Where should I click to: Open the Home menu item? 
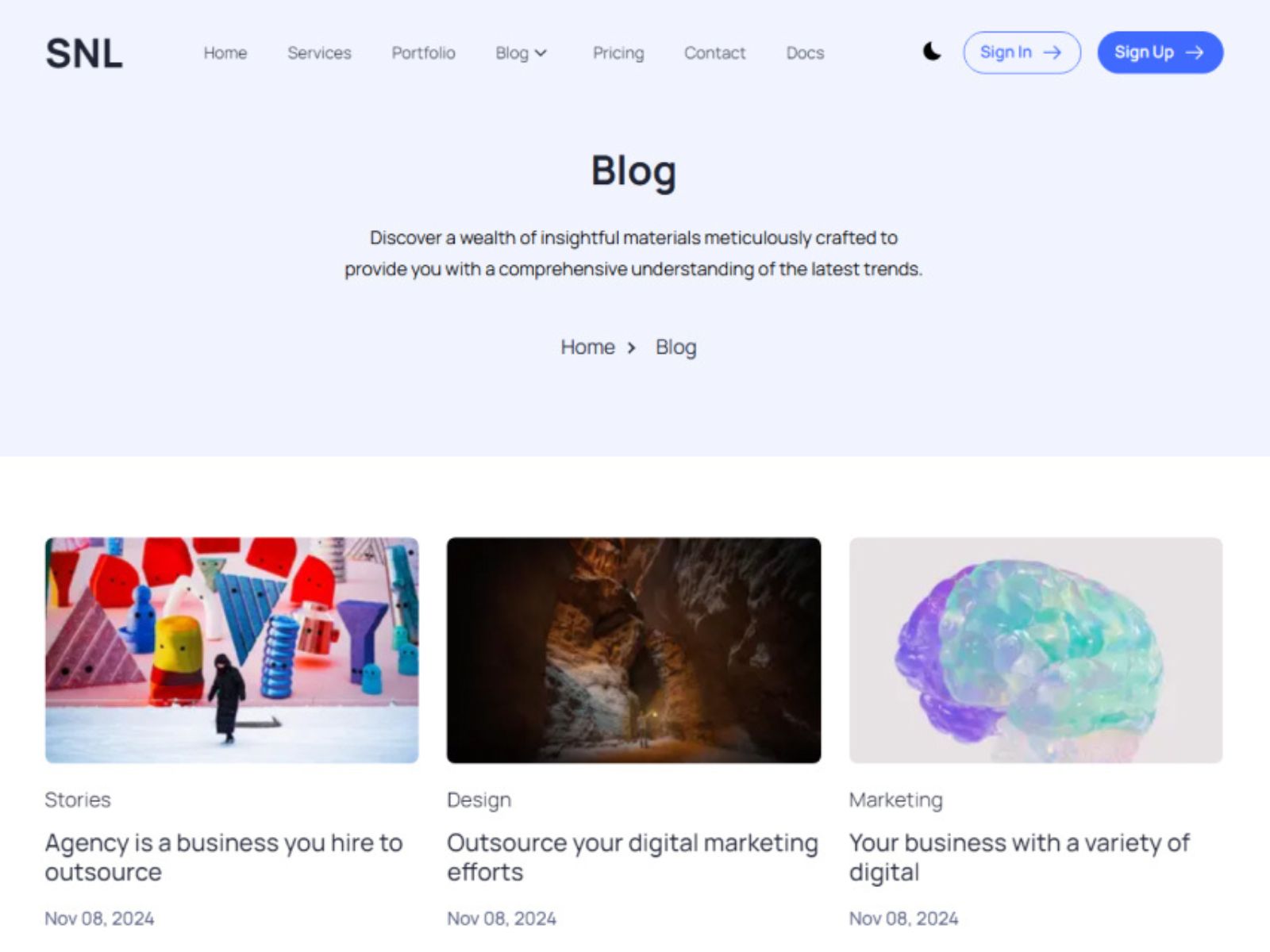point(225,53)
